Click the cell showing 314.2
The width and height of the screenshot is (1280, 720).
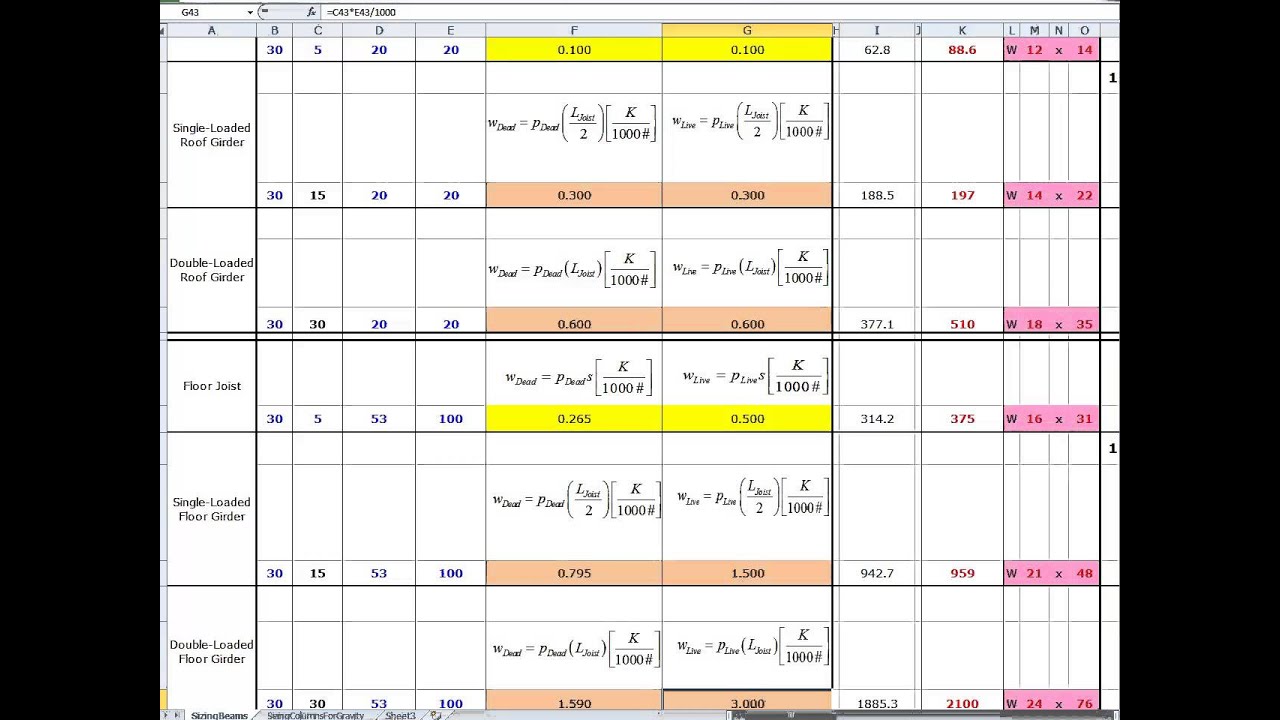(x=877, y=419)
